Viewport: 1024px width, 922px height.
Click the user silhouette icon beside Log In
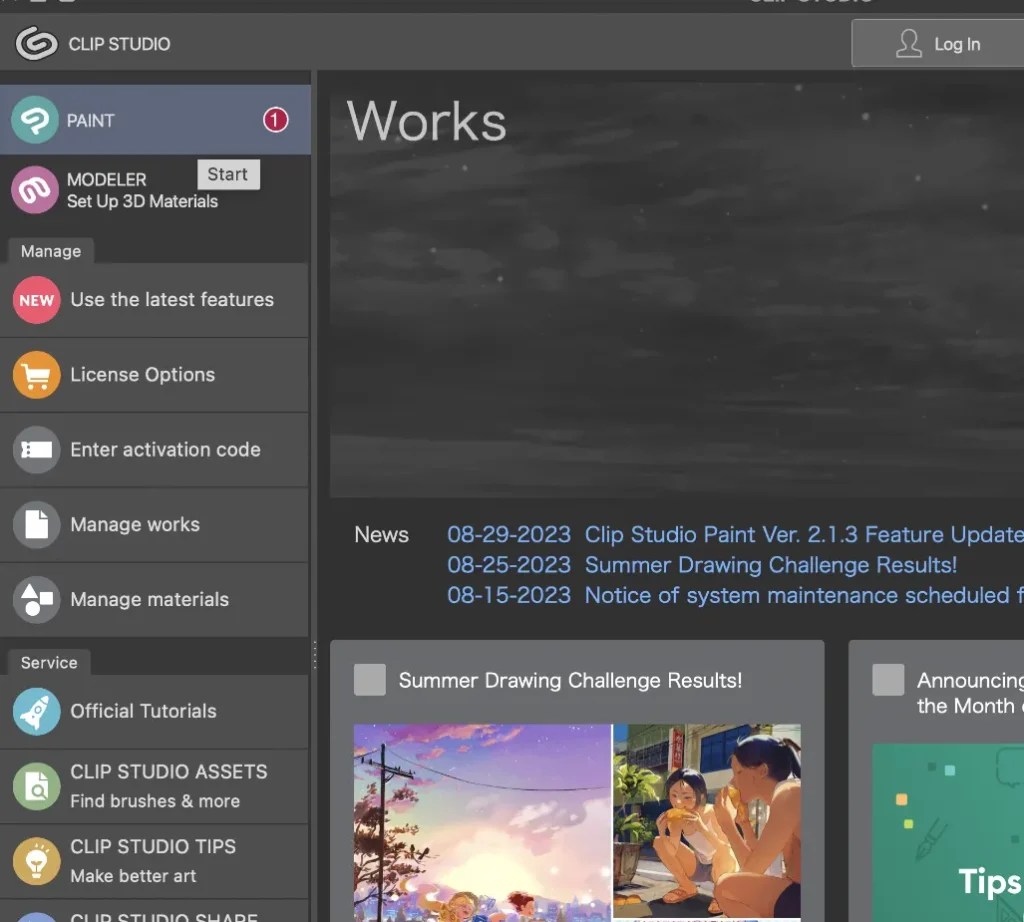coord(908,44)
